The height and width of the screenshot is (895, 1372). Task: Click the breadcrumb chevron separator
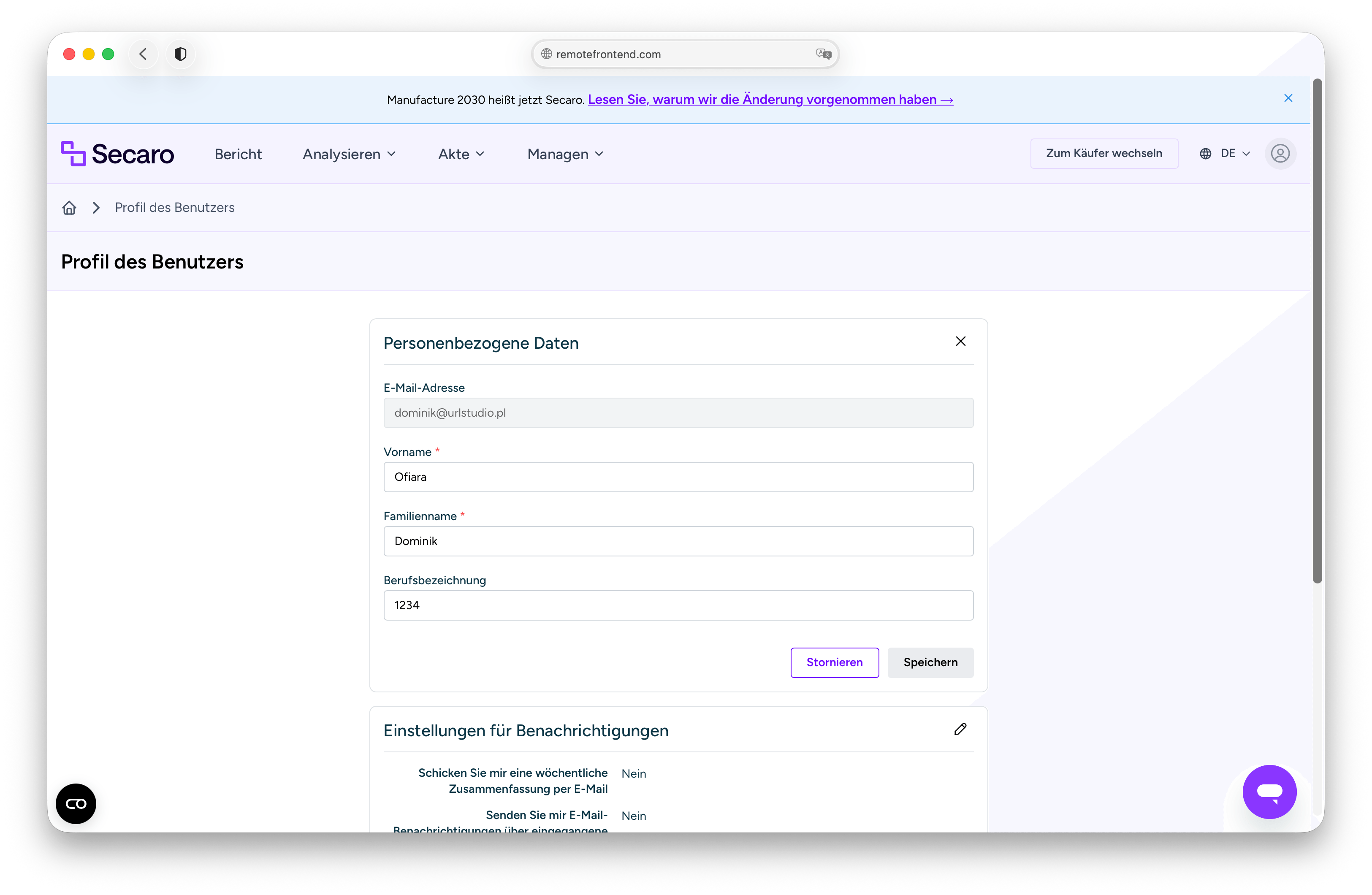(x=96, y=208)
